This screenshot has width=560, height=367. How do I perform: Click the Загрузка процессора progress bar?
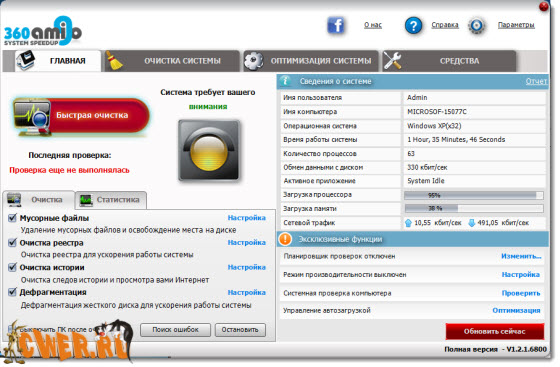[x=474, y=195]
